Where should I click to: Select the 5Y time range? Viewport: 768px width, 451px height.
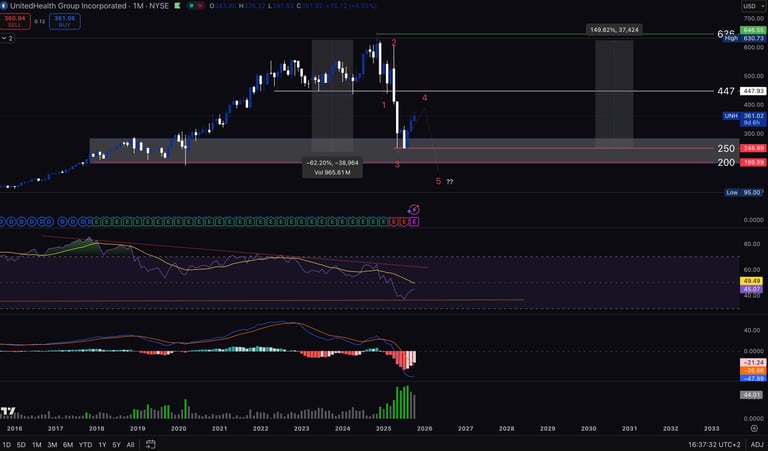[116, 445]
